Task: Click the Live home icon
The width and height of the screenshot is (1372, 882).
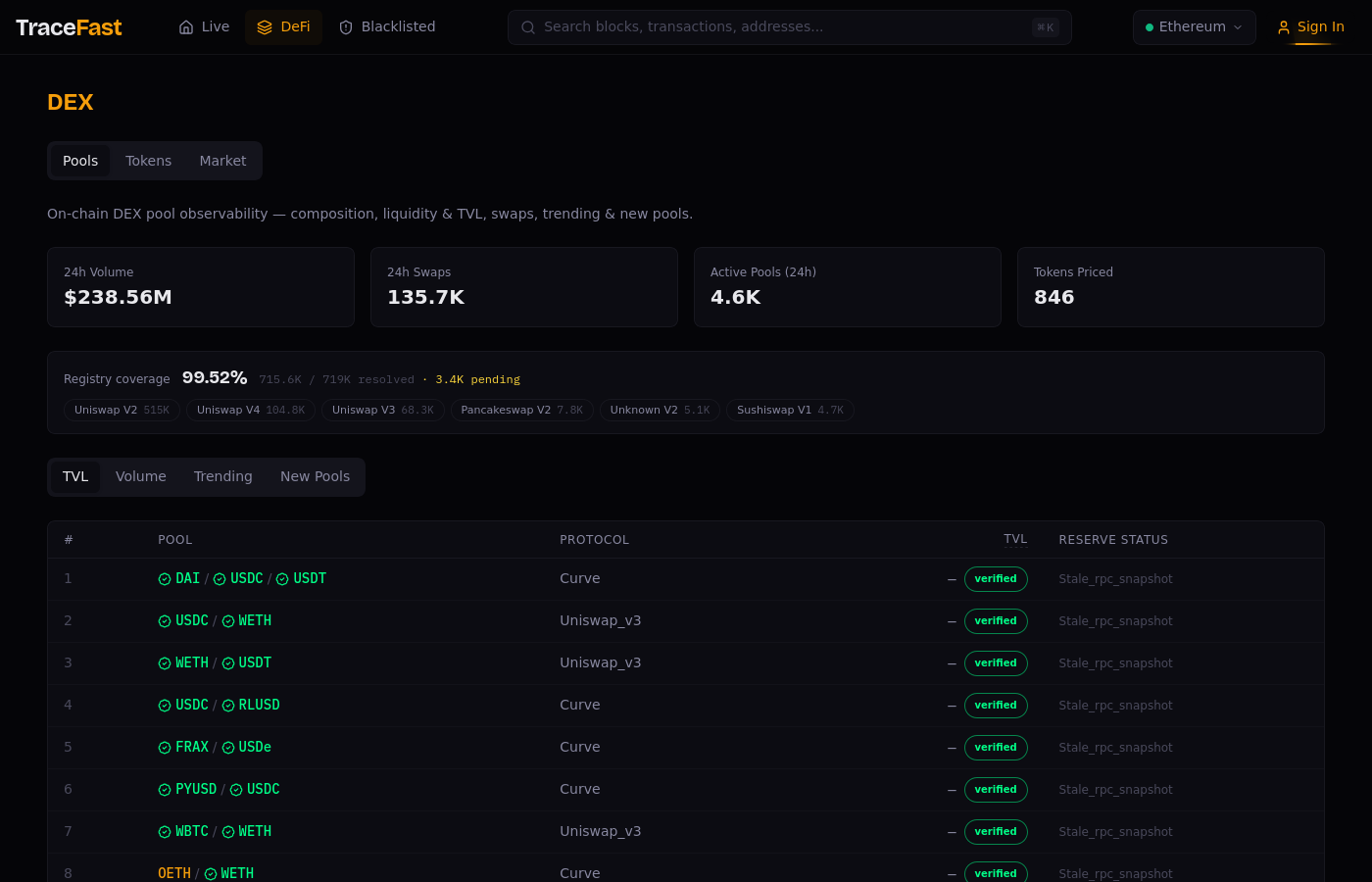Action: [x=186, y=27]
